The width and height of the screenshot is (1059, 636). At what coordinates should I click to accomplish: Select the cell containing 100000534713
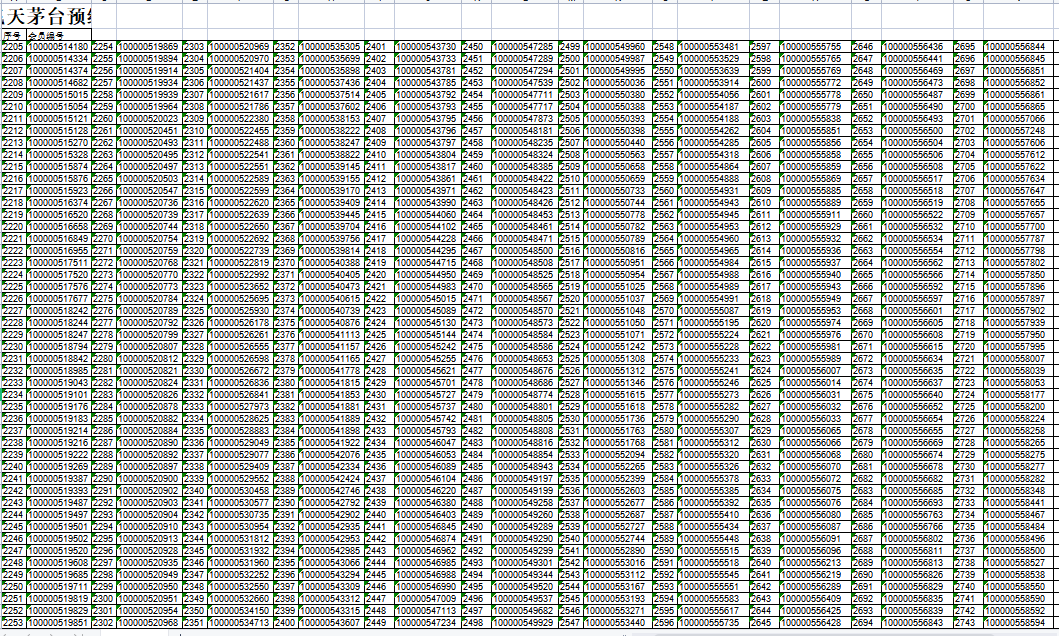[240, 622]
